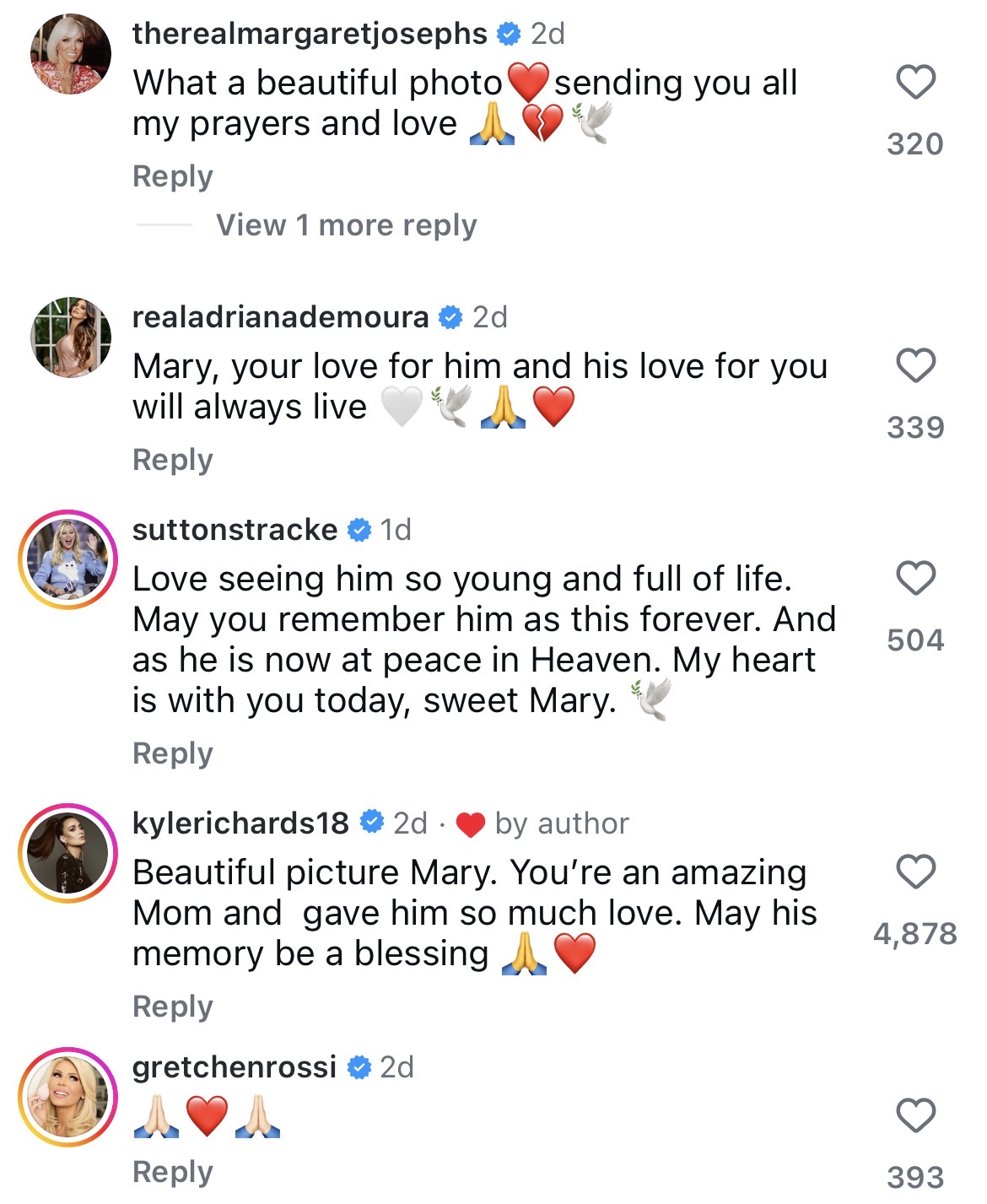Viewport: 987px width, 1204px height.
Task: Reply to gretchenrossi's comment
Action: [x=173, y=1172]
